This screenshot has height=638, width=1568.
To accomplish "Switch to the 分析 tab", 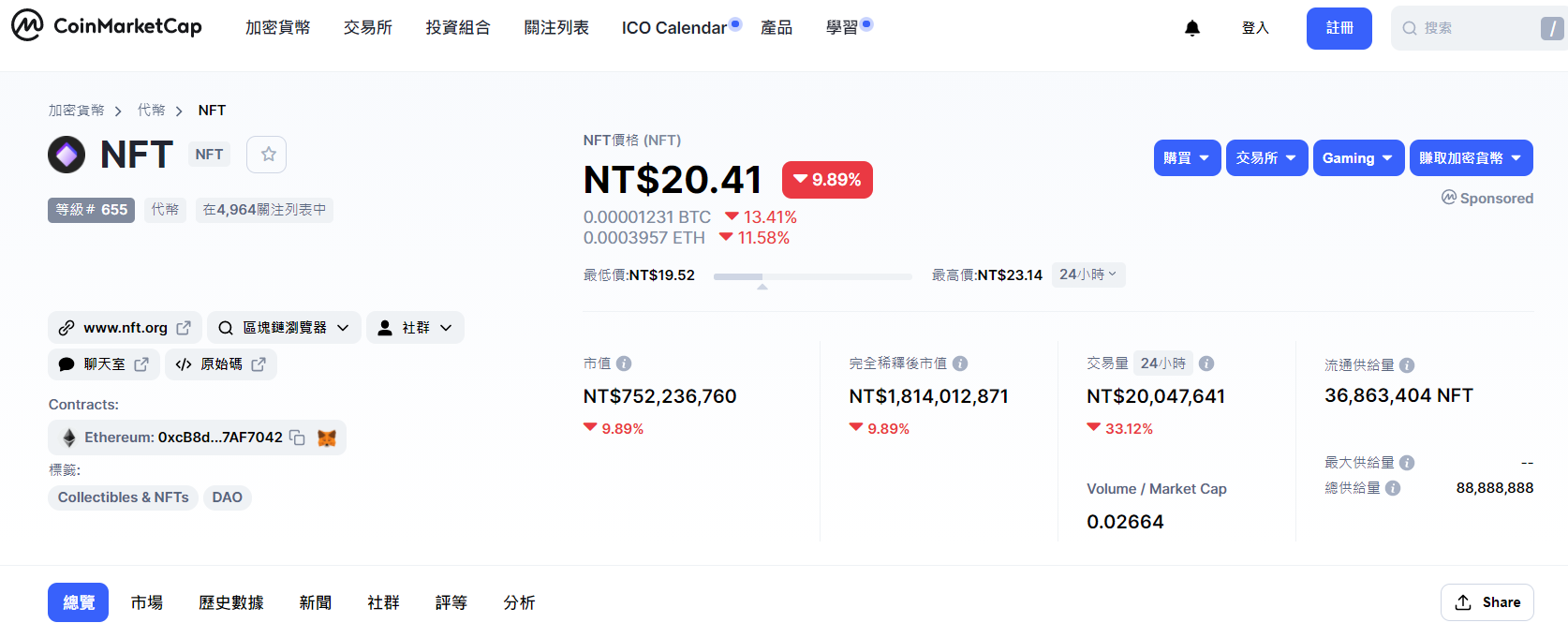I will [520, 602].
